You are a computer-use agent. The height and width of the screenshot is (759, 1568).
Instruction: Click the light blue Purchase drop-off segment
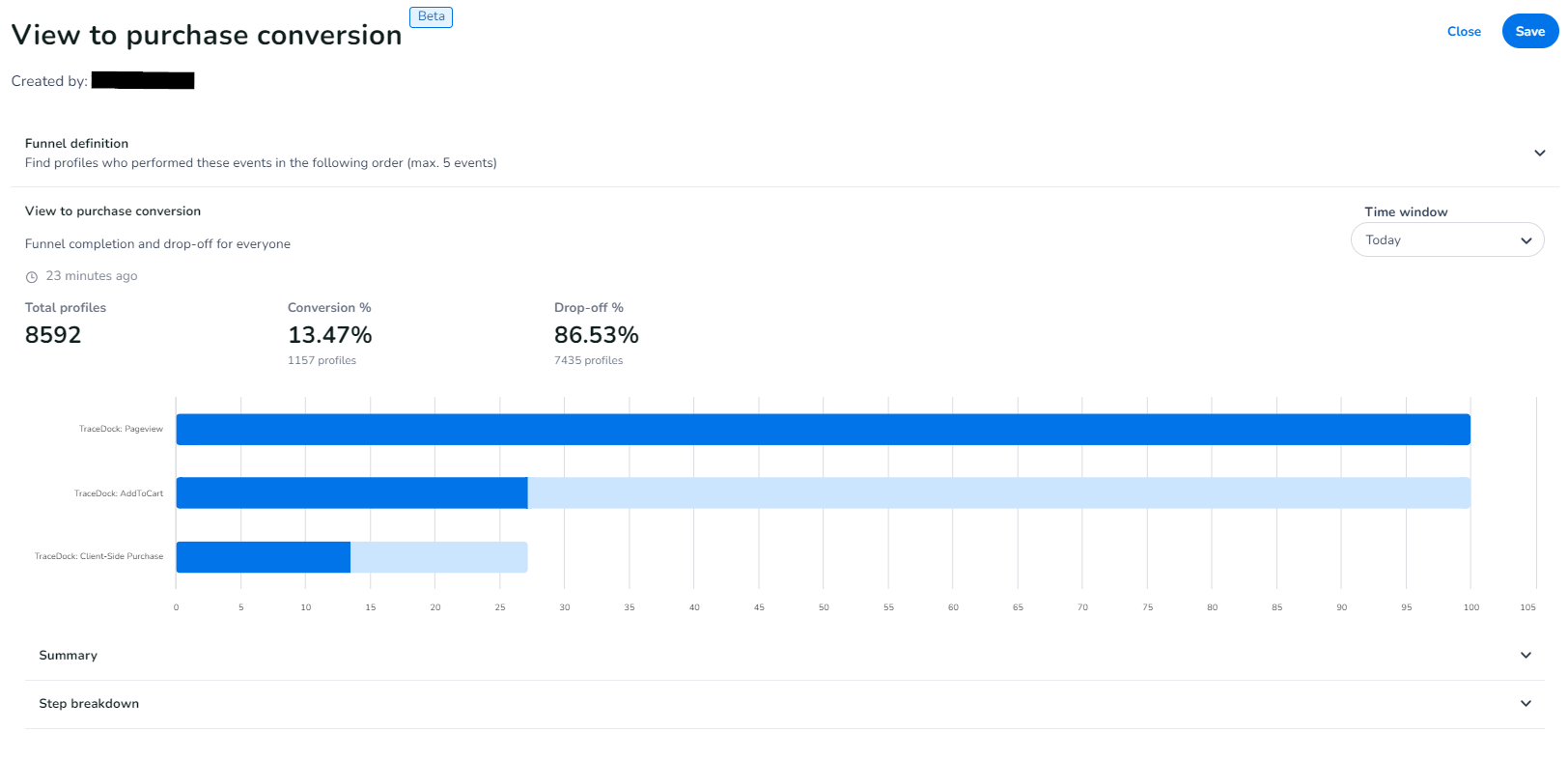[x=438, y=557]
